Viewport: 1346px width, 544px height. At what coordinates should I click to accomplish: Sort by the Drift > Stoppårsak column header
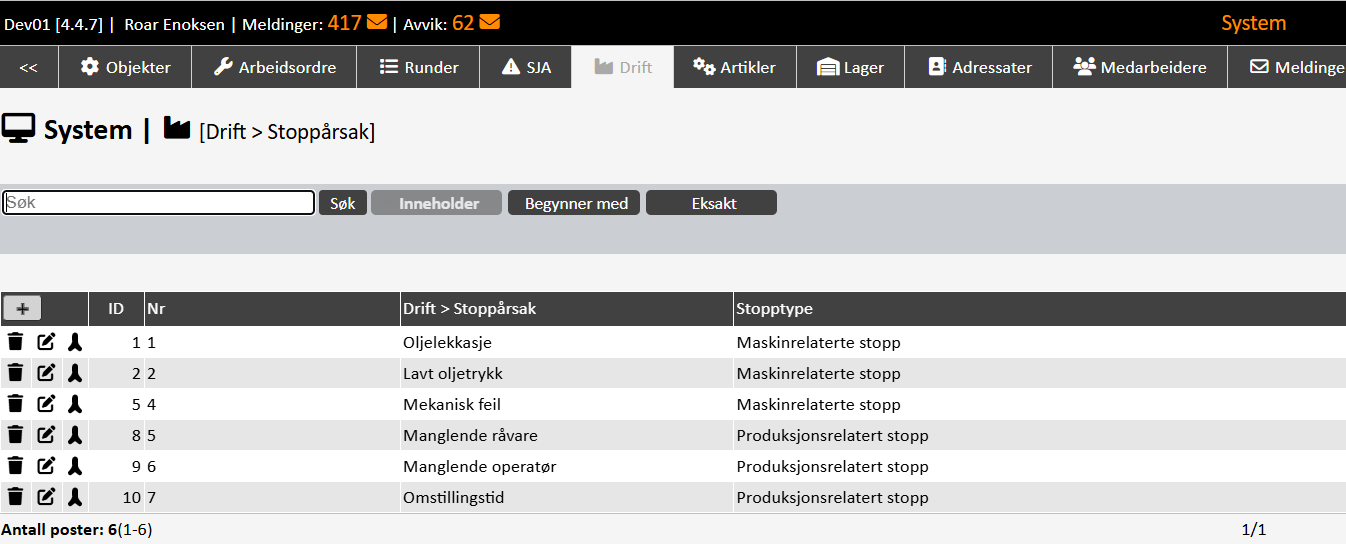(x=469, y=308)
